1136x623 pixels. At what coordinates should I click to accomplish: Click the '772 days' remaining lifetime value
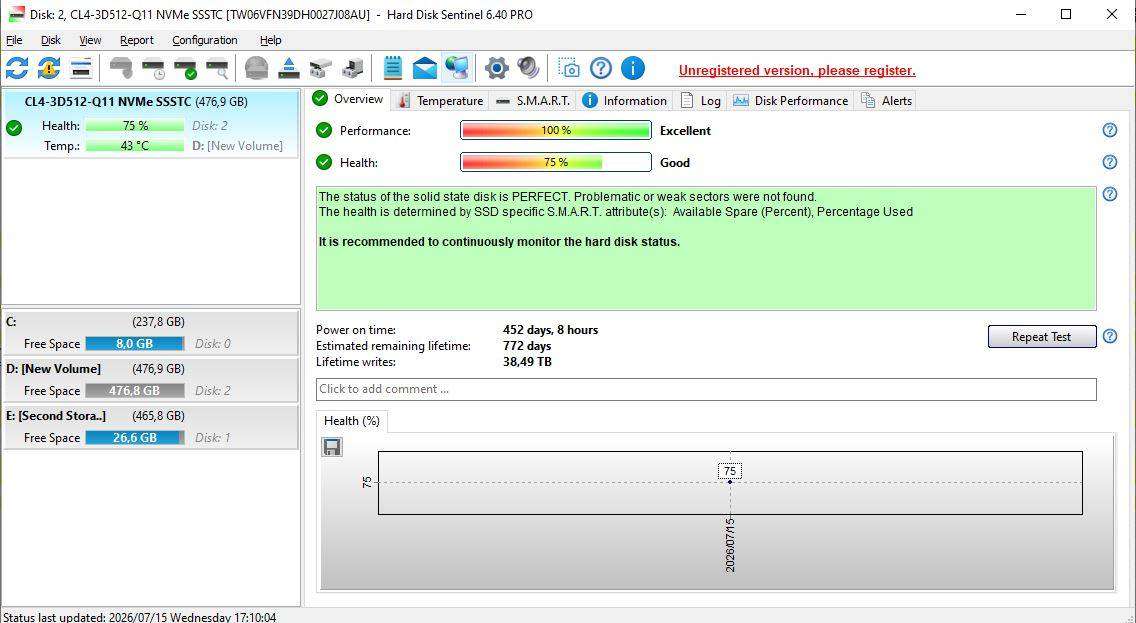pyautogui.click(x=527, y=346)
